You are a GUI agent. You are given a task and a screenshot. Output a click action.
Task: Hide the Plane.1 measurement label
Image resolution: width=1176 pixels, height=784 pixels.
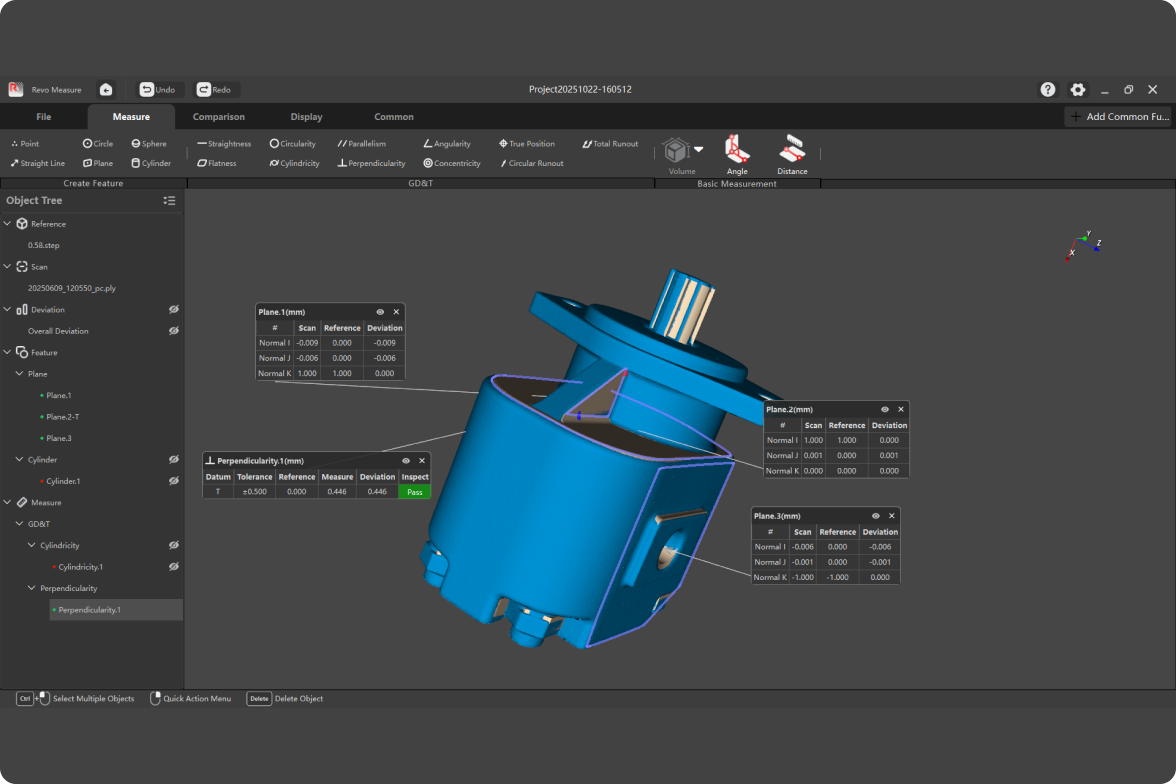pos(380,312)
